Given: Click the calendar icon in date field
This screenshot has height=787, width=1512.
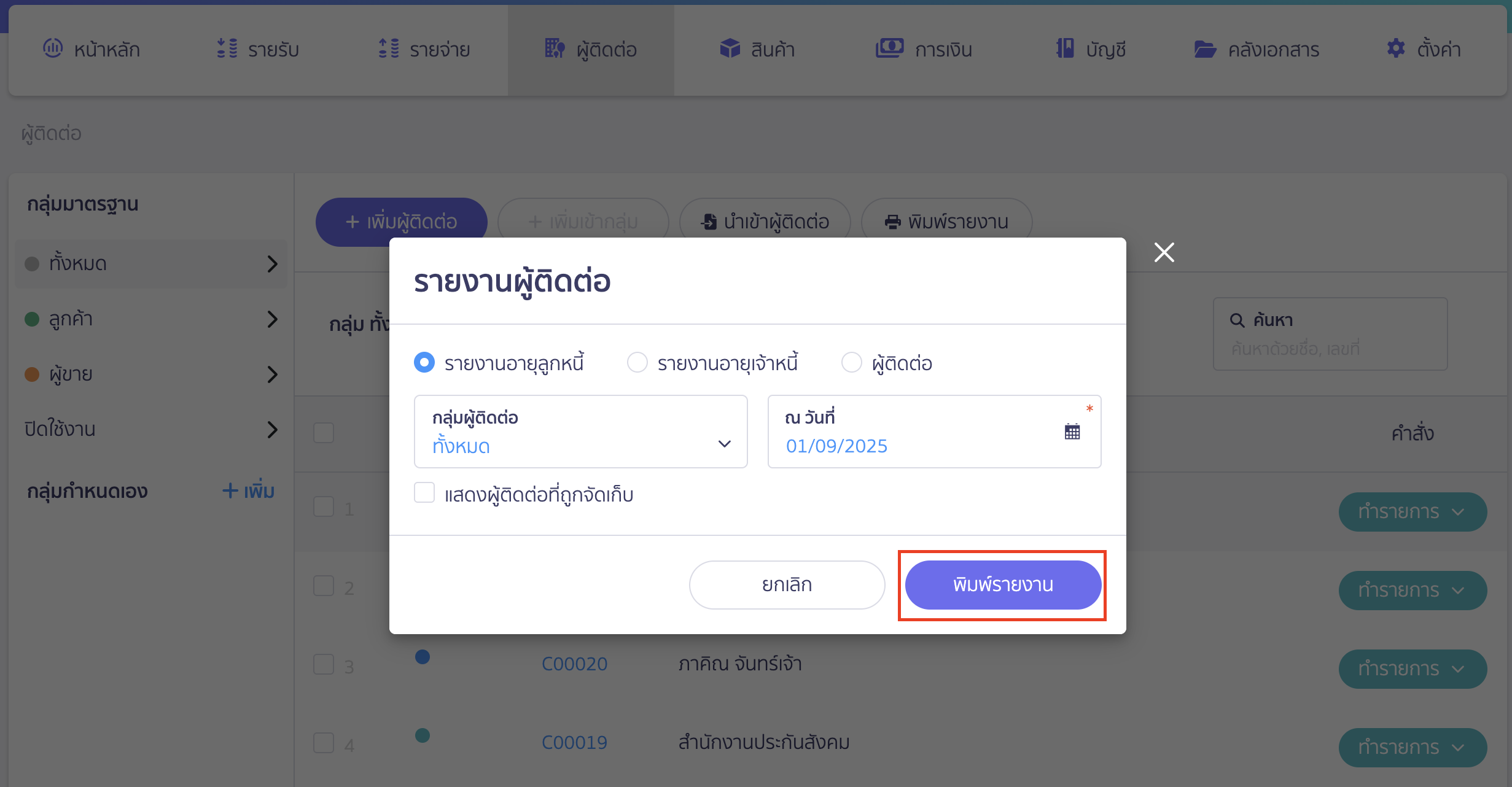Looking at the screenshot, I should [x=1072, y=432].
